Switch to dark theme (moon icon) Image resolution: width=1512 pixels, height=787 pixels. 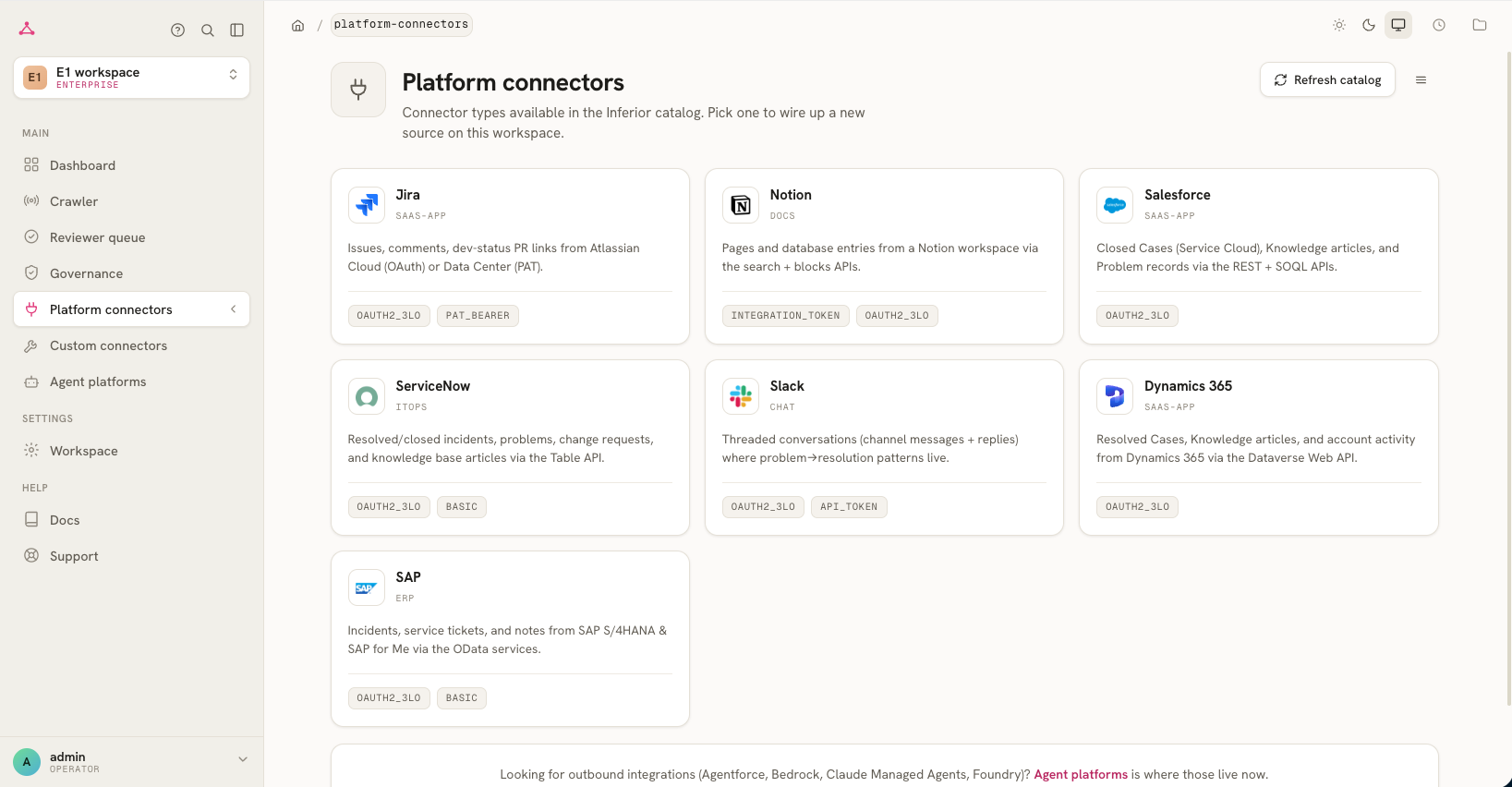(x=1369, y=25)
